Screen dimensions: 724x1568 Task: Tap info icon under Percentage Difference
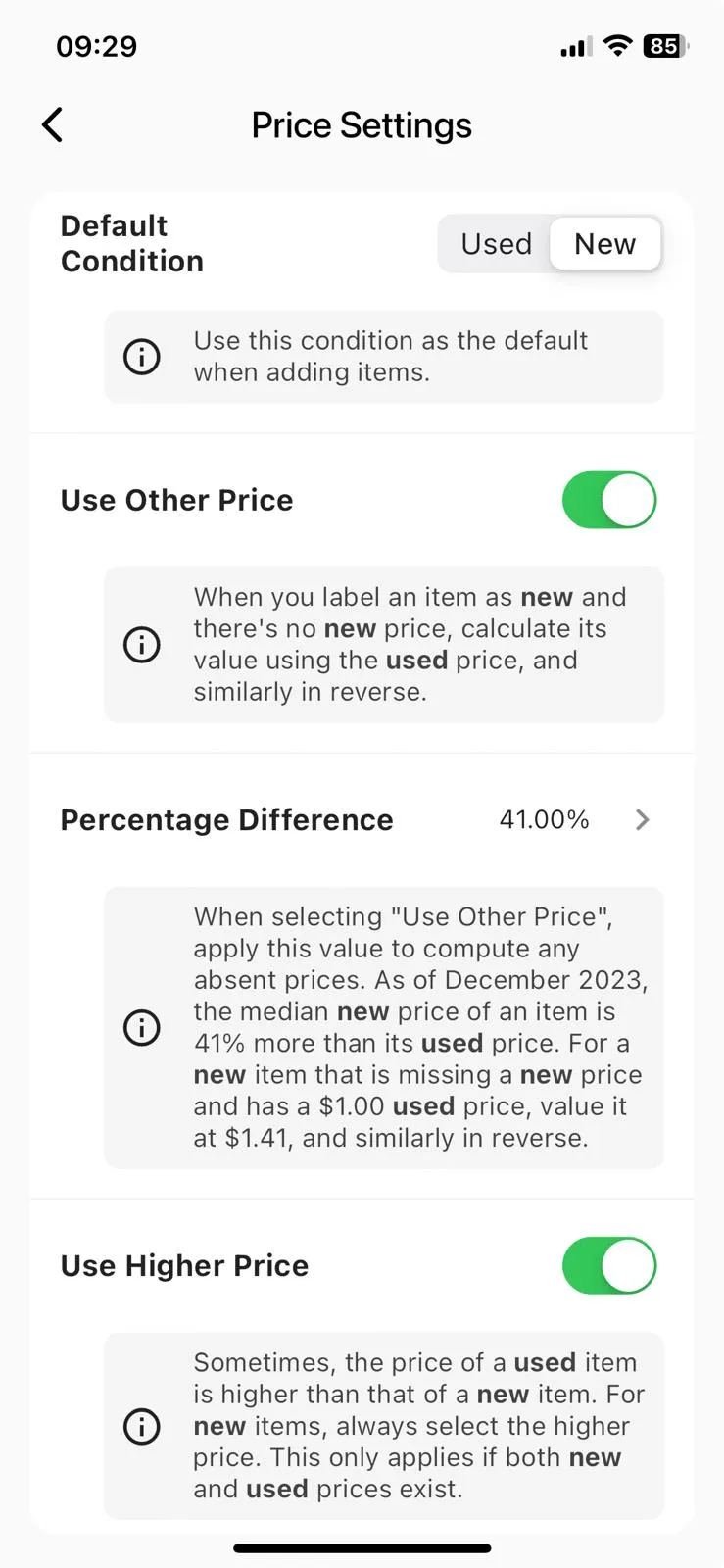click(142, 1027)
